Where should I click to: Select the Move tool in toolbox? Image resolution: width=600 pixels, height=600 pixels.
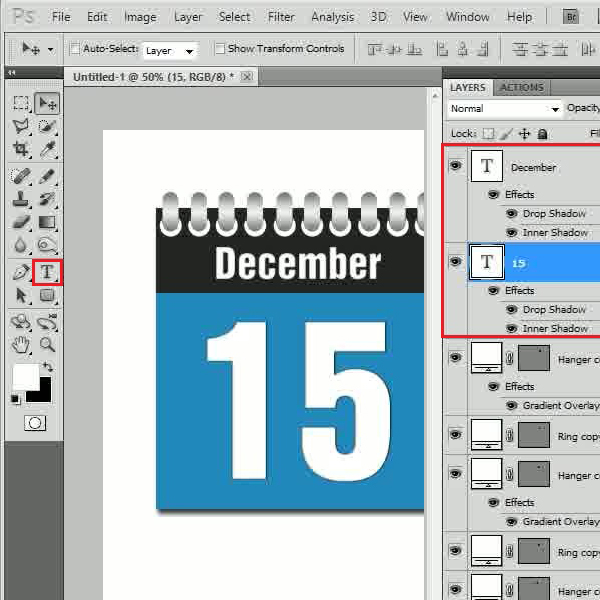coord(47,103)
